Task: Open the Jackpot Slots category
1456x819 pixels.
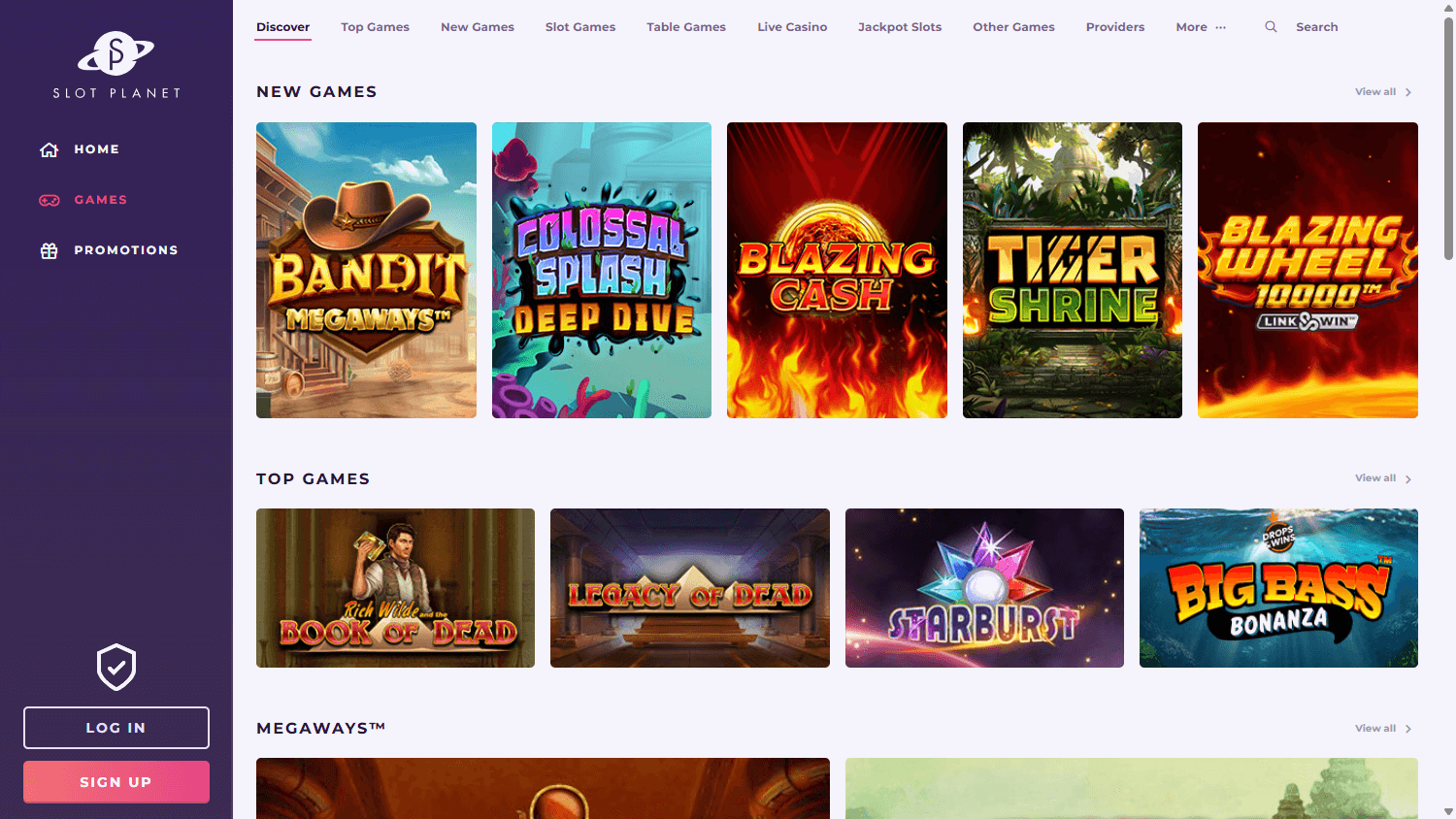Action: pyautogui.click(x=899, y=26)
